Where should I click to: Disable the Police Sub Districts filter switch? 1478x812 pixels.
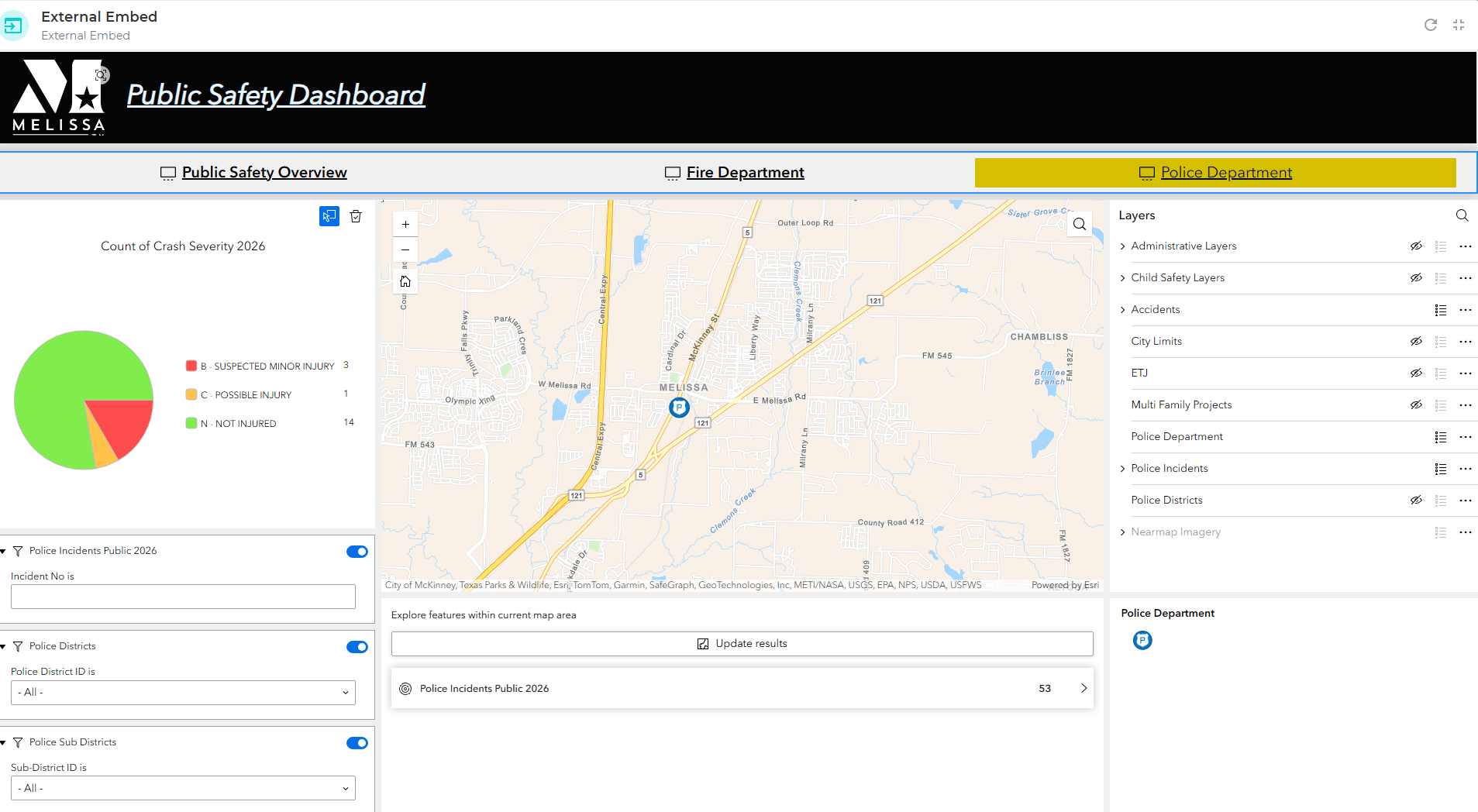click(x=357, y=743)
